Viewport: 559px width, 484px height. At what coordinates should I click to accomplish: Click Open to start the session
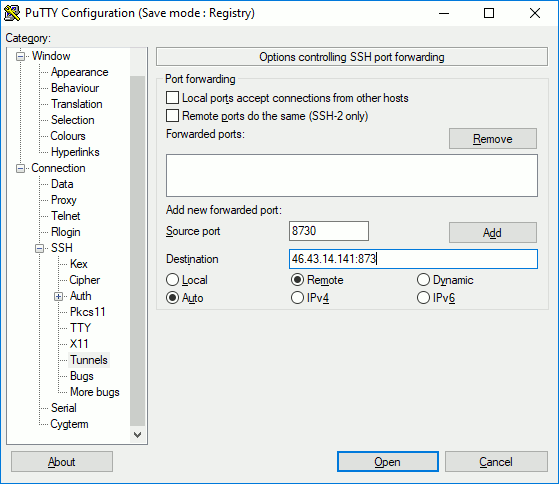coord(388,462)
